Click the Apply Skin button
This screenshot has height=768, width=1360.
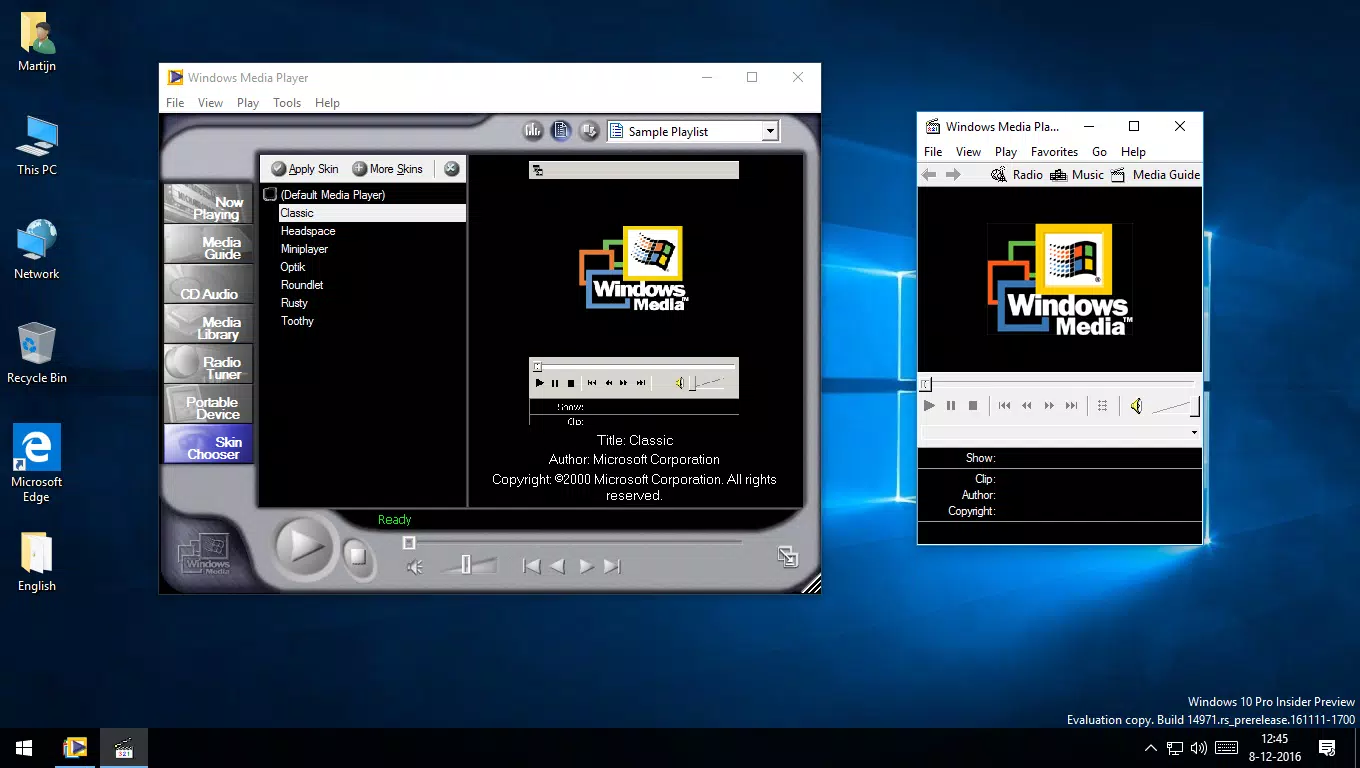coord(305,169)
